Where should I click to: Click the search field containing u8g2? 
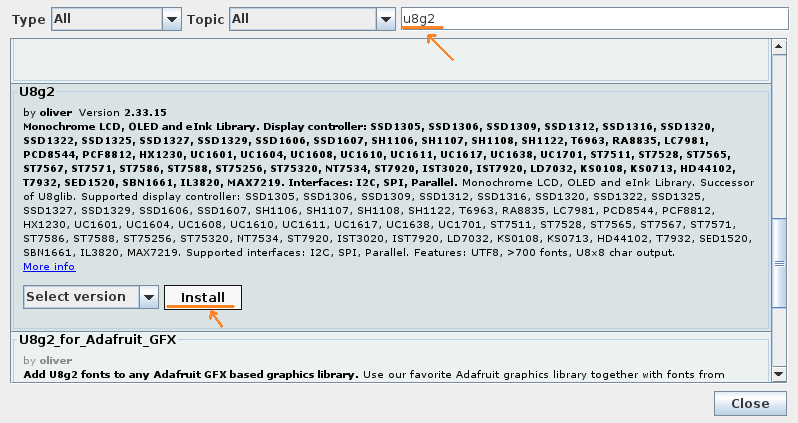(x=594, y=19)
